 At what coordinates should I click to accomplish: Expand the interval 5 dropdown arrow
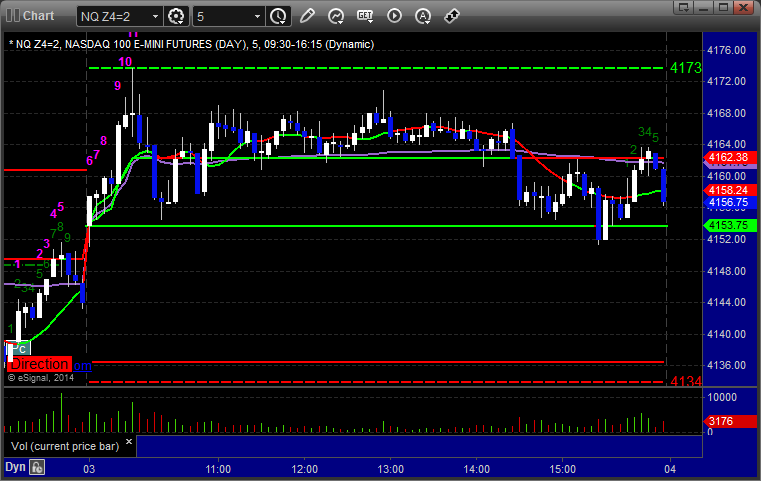257,17
